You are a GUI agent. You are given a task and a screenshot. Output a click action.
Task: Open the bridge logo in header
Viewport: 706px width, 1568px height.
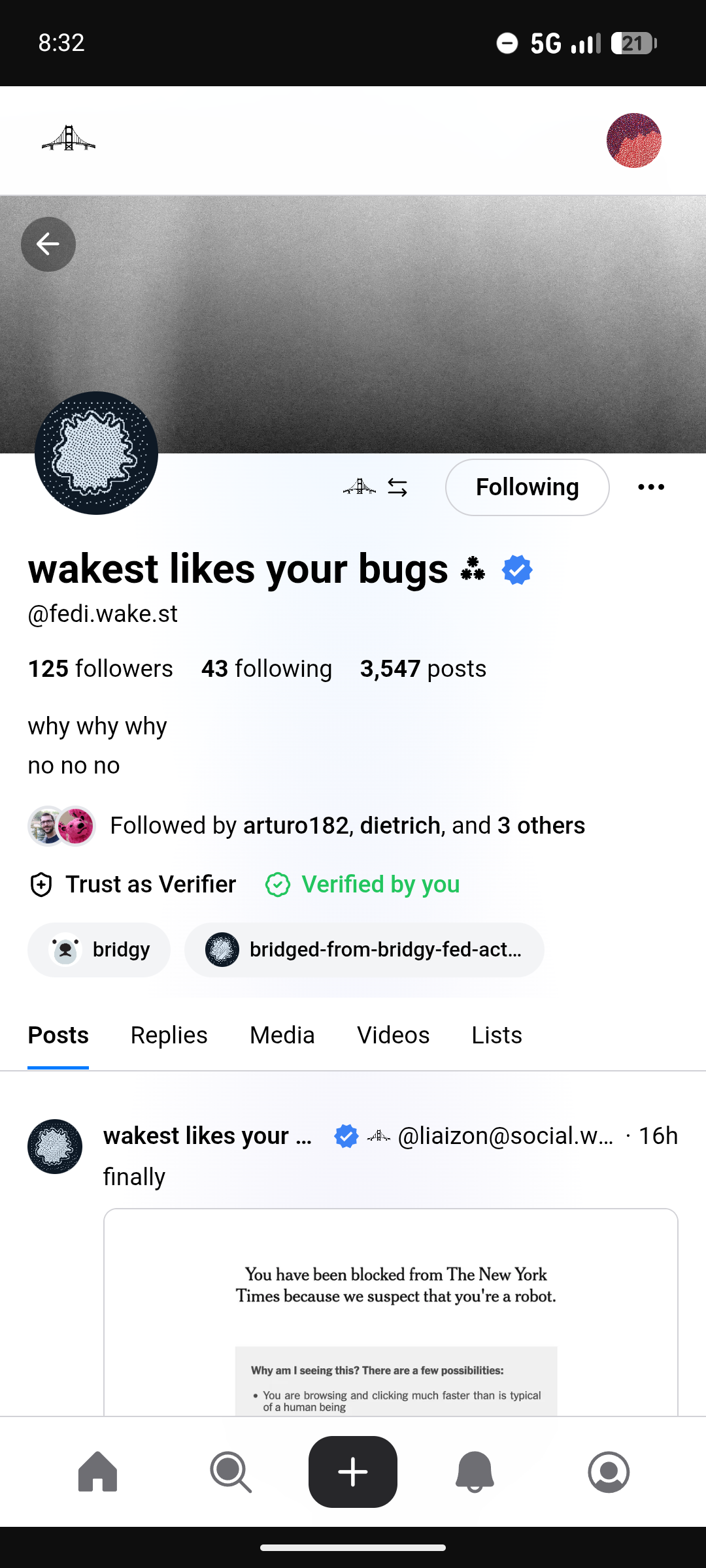tap(69, 139)
